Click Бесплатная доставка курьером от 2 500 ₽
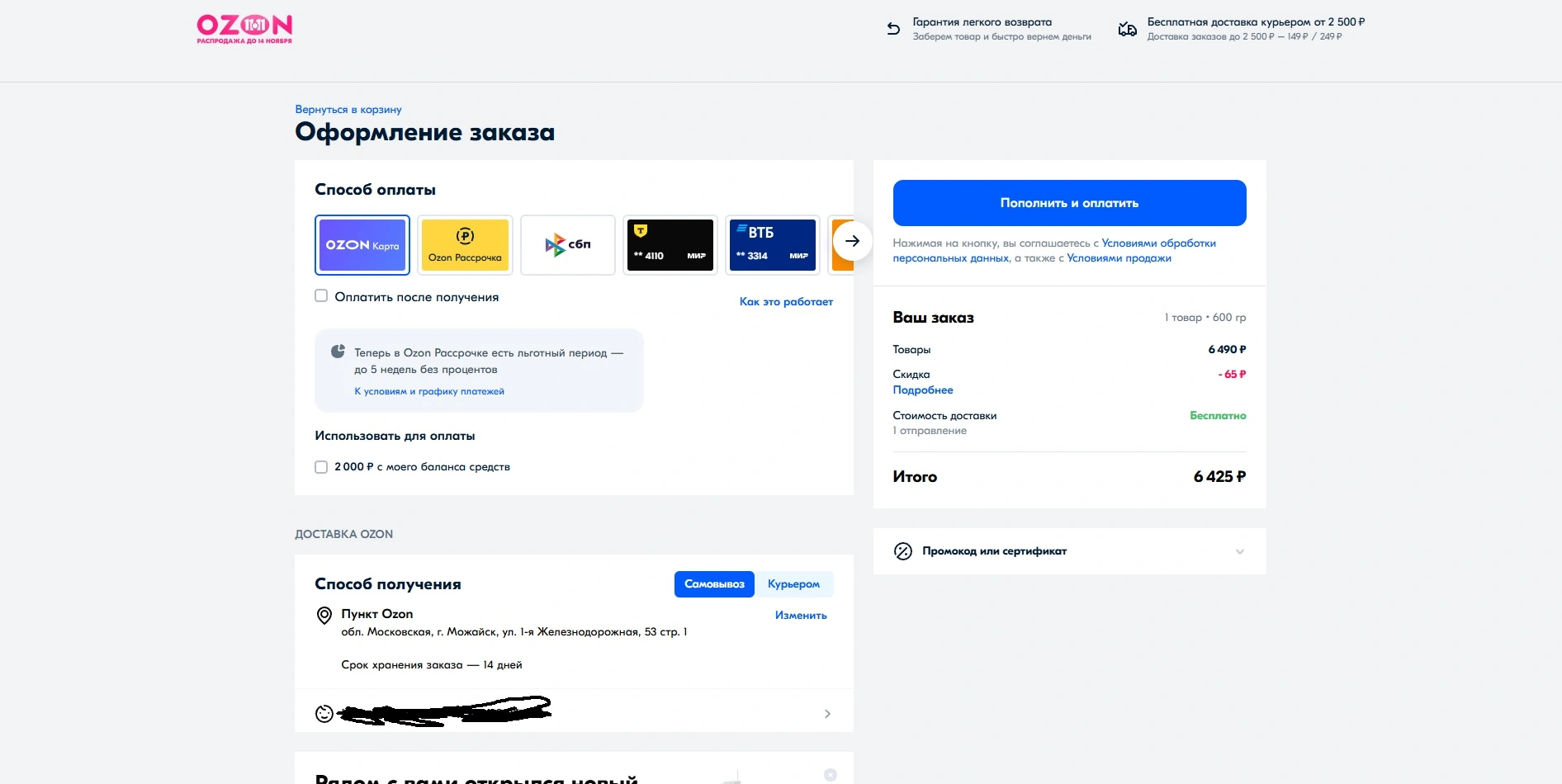 pos(1256,22)
